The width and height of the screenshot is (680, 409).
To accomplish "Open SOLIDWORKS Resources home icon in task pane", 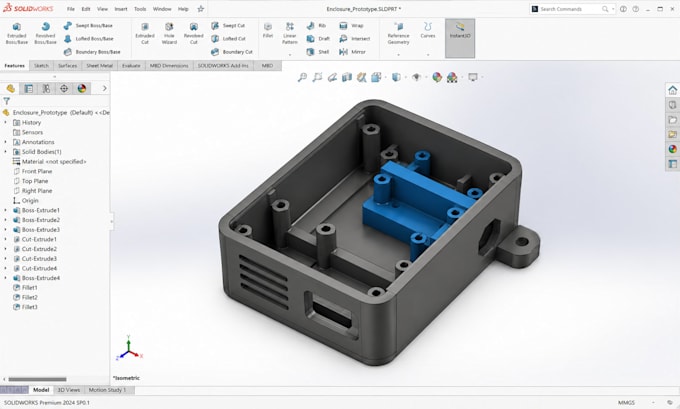I will click(x=672, y=90).
